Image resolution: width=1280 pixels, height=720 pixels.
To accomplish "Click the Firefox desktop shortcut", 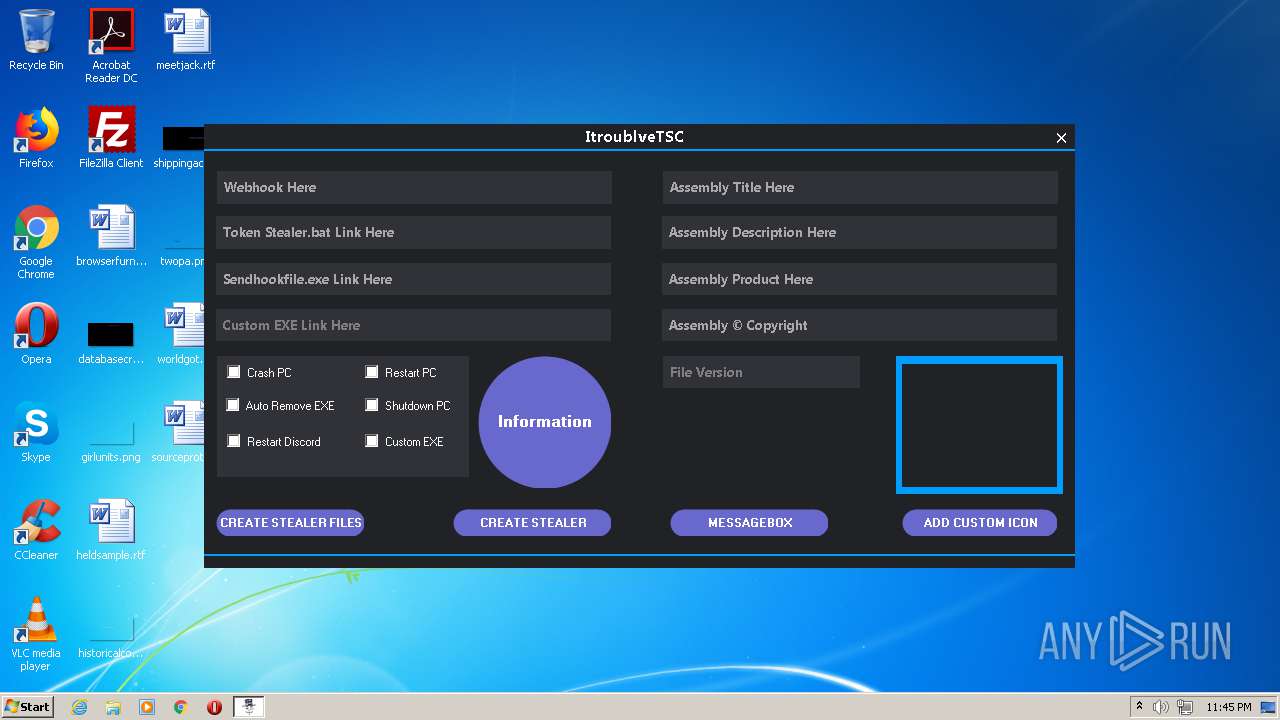I will click(36, 138).
